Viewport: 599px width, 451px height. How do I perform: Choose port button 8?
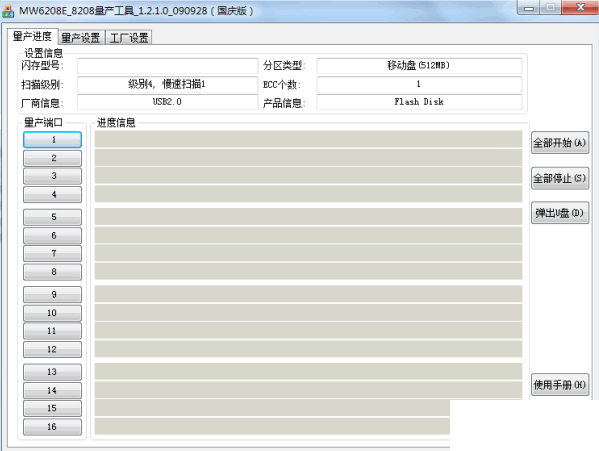(52, 272)
